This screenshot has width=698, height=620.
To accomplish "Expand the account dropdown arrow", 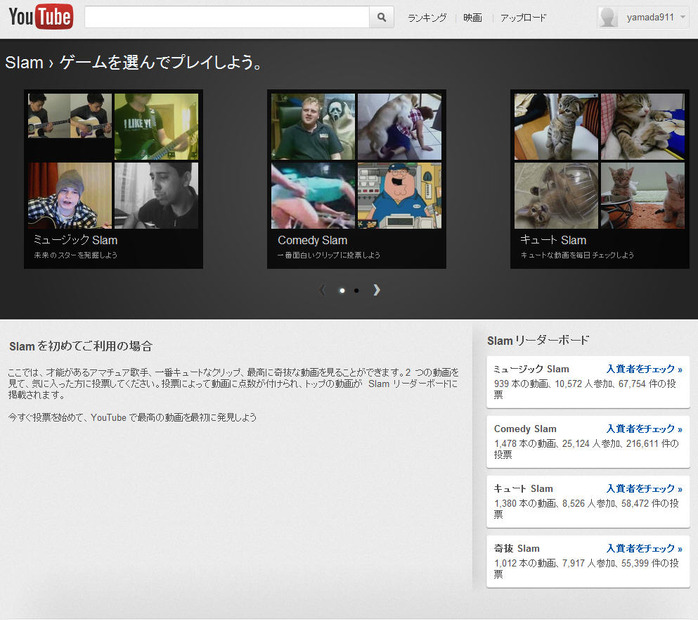I will coord(683,17).
